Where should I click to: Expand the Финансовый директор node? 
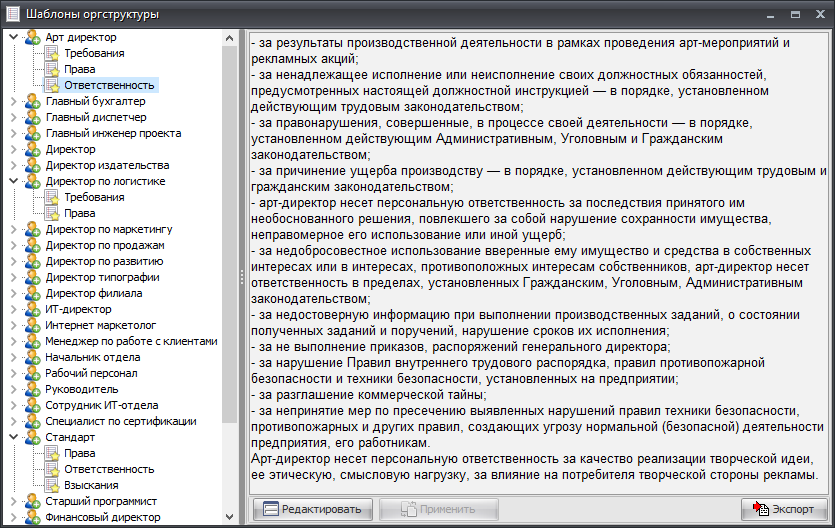click(13, 517)
